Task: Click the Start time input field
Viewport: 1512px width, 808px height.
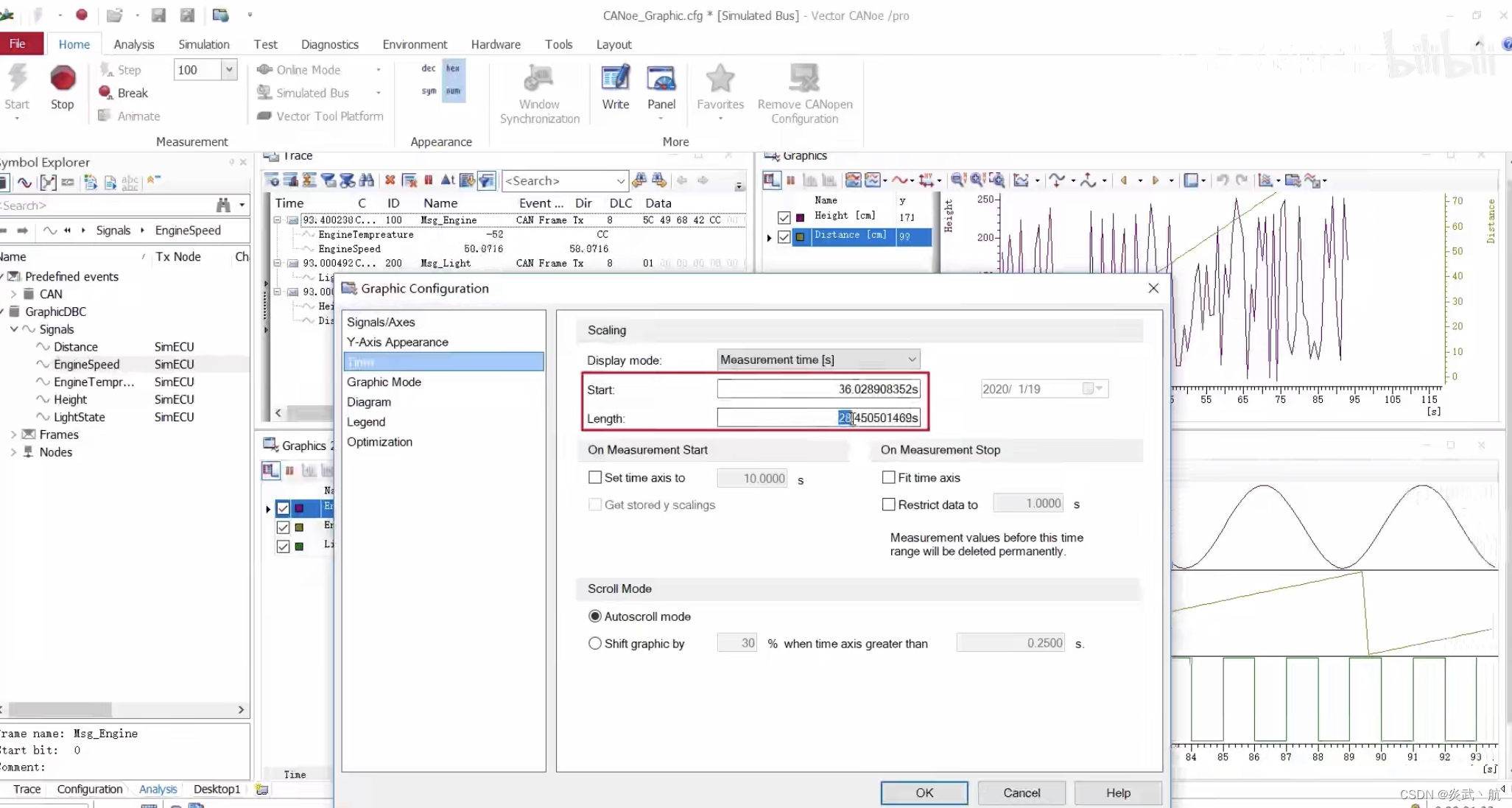Action: click(817, 389)
